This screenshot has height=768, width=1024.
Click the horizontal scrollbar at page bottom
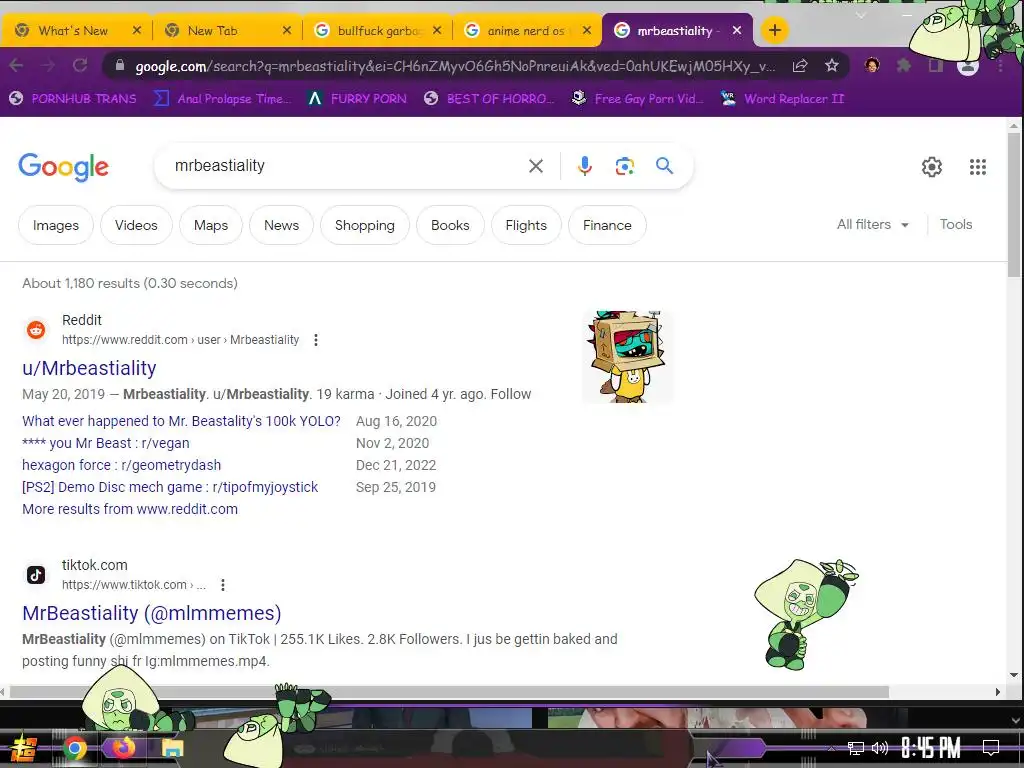449,692
